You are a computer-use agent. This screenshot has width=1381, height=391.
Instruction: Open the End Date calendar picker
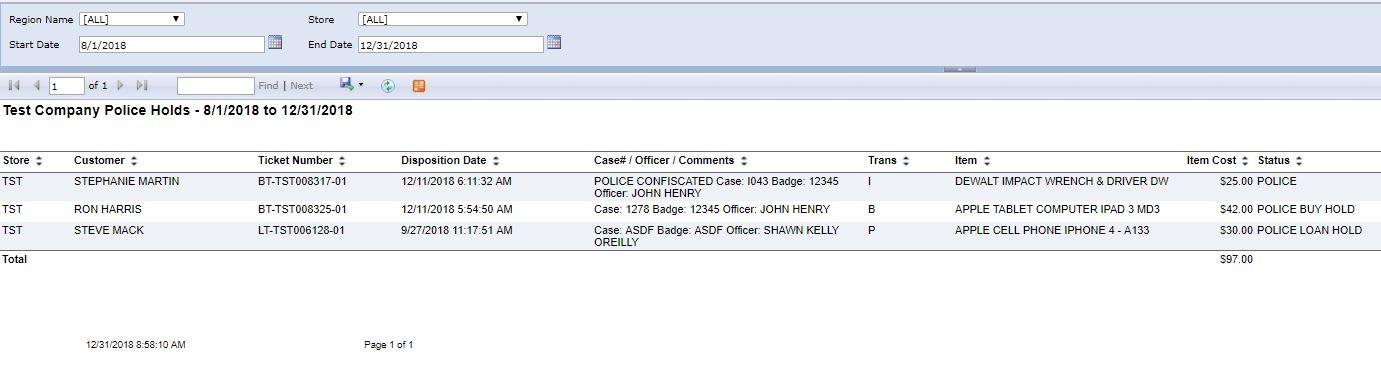pyautogui.click(x=554, y=43)
